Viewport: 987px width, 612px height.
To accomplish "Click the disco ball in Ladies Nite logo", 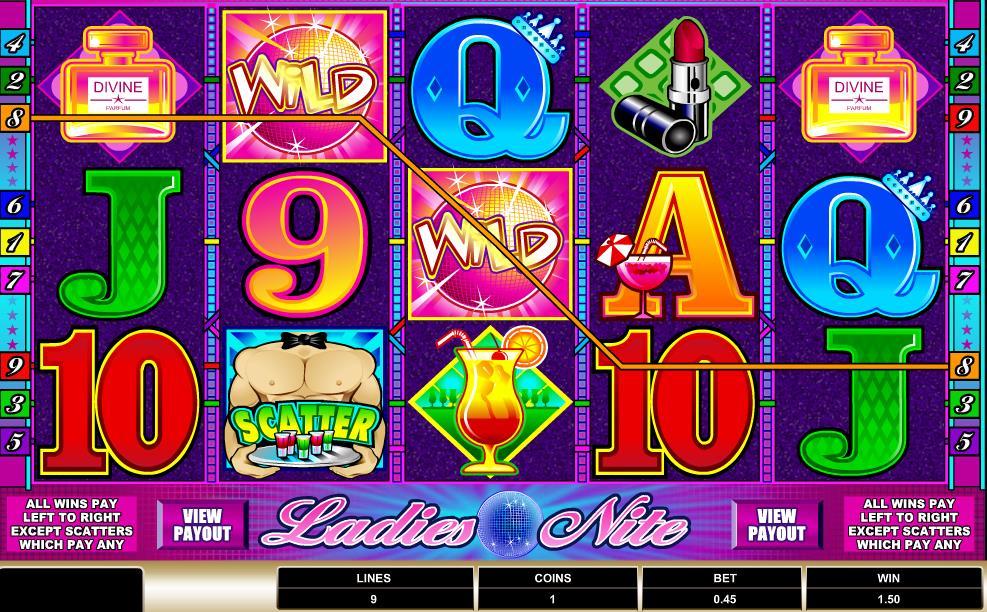I will coord(510,524).
